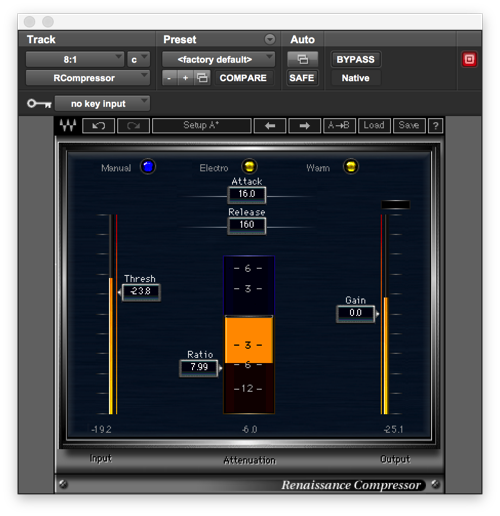
Task: Open the 8:1 track selector dropdown
Action: [x=75, y=60]
